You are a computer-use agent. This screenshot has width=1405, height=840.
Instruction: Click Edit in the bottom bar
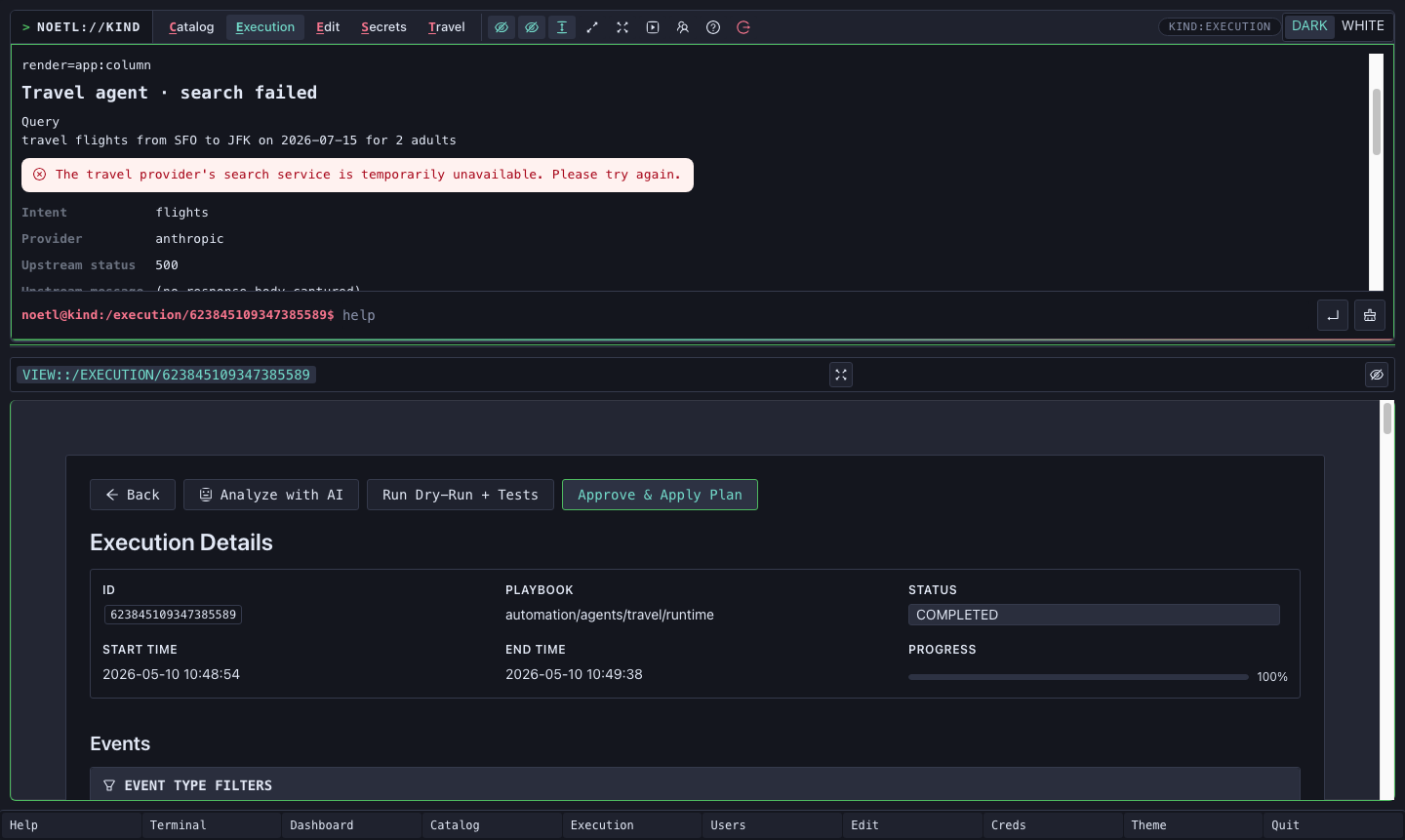pos(913,825)
